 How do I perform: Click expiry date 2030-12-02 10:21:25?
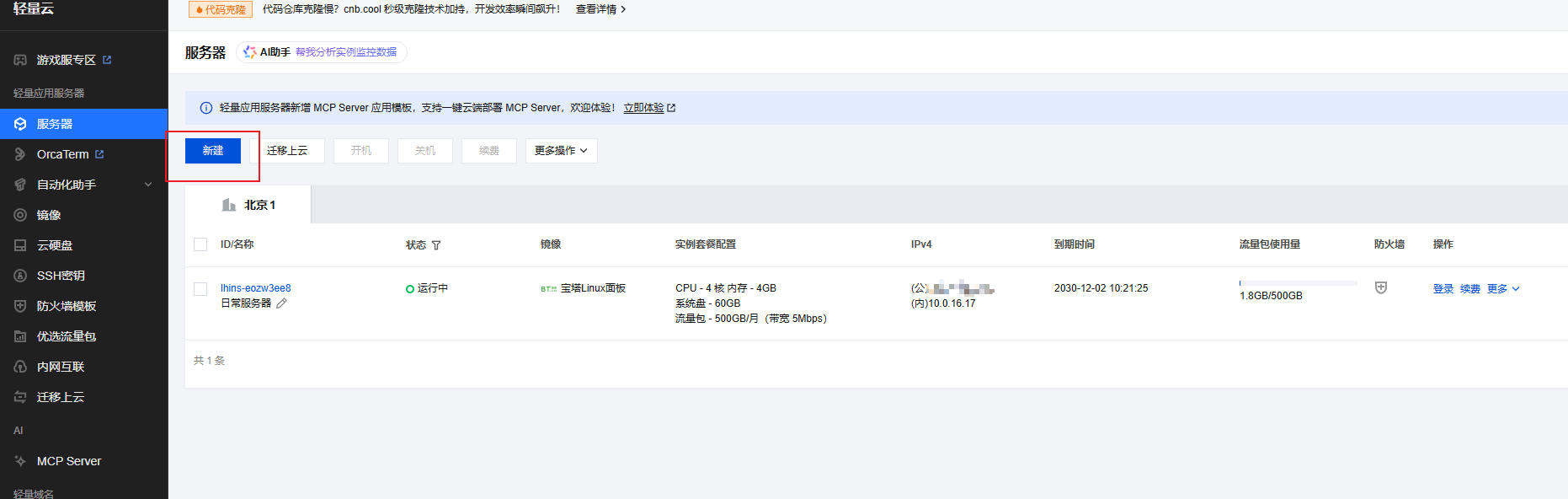[x=1101, y=288]
